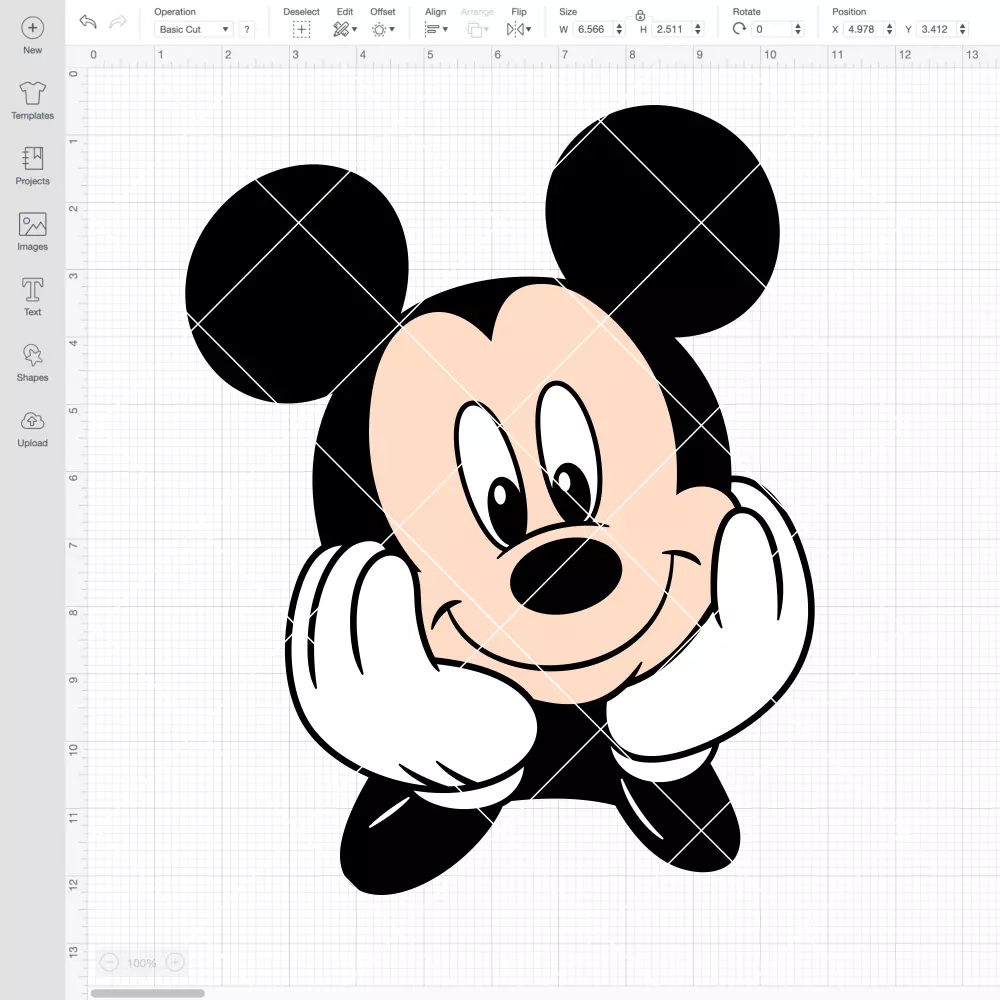Adjust the Rotate stepper arrows

798,29
